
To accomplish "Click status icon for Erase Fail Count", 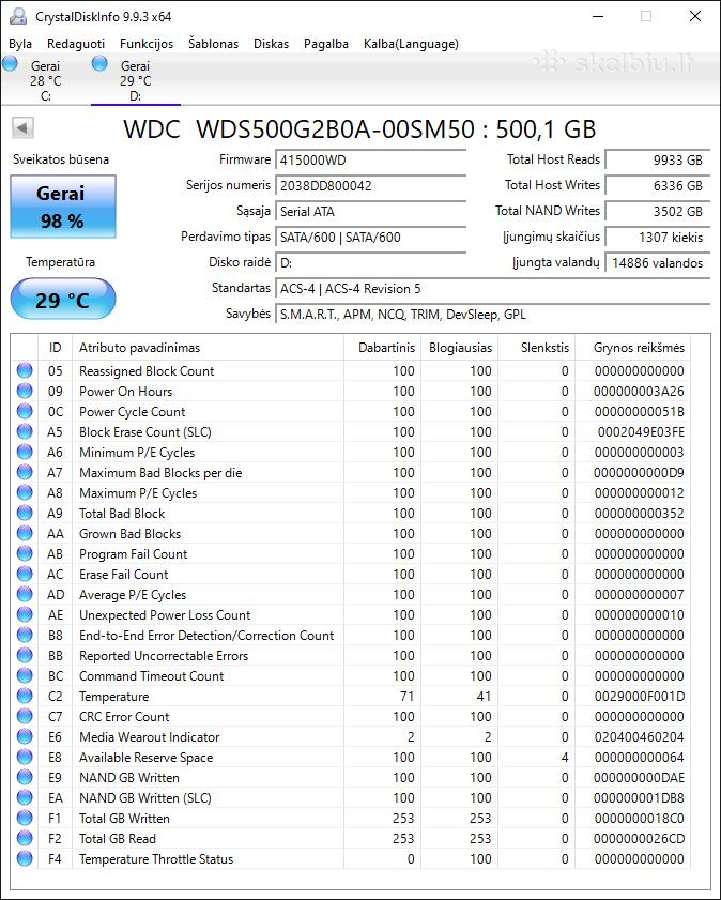I will 25,574.
